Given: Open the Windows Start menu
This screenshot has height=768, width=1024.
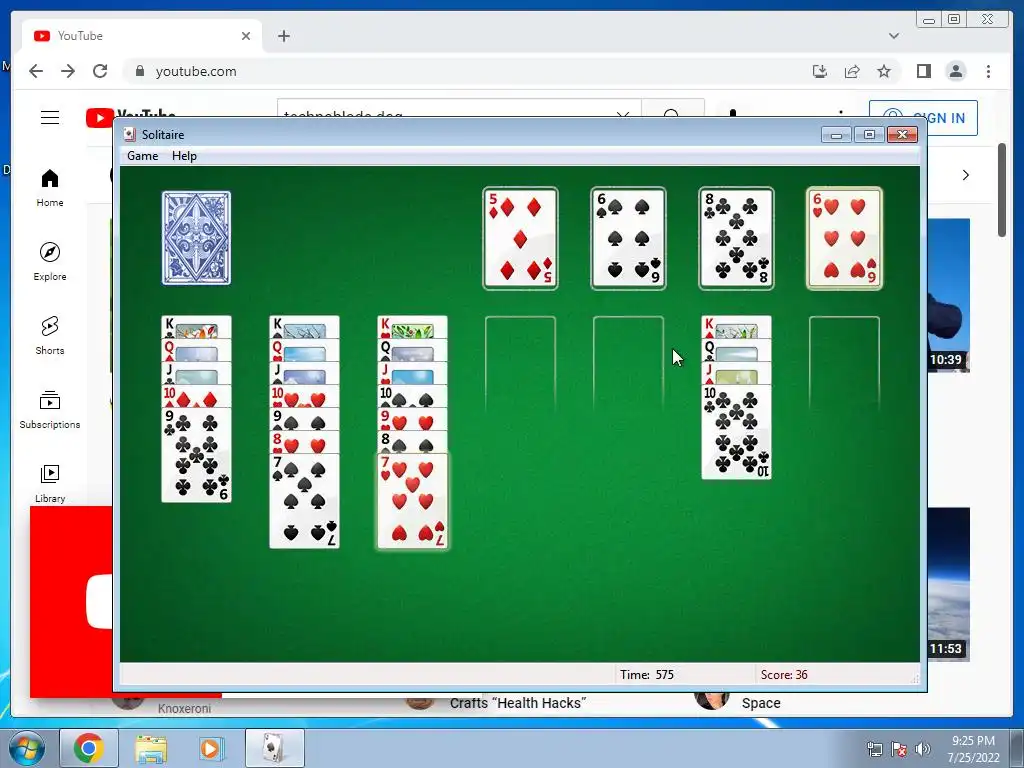Looking at the screenshot, I should pos(27,748).
